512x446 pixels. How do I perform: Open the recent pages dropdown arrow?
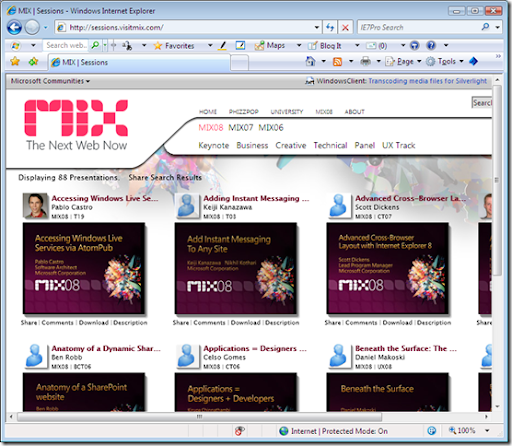(46, 27)
